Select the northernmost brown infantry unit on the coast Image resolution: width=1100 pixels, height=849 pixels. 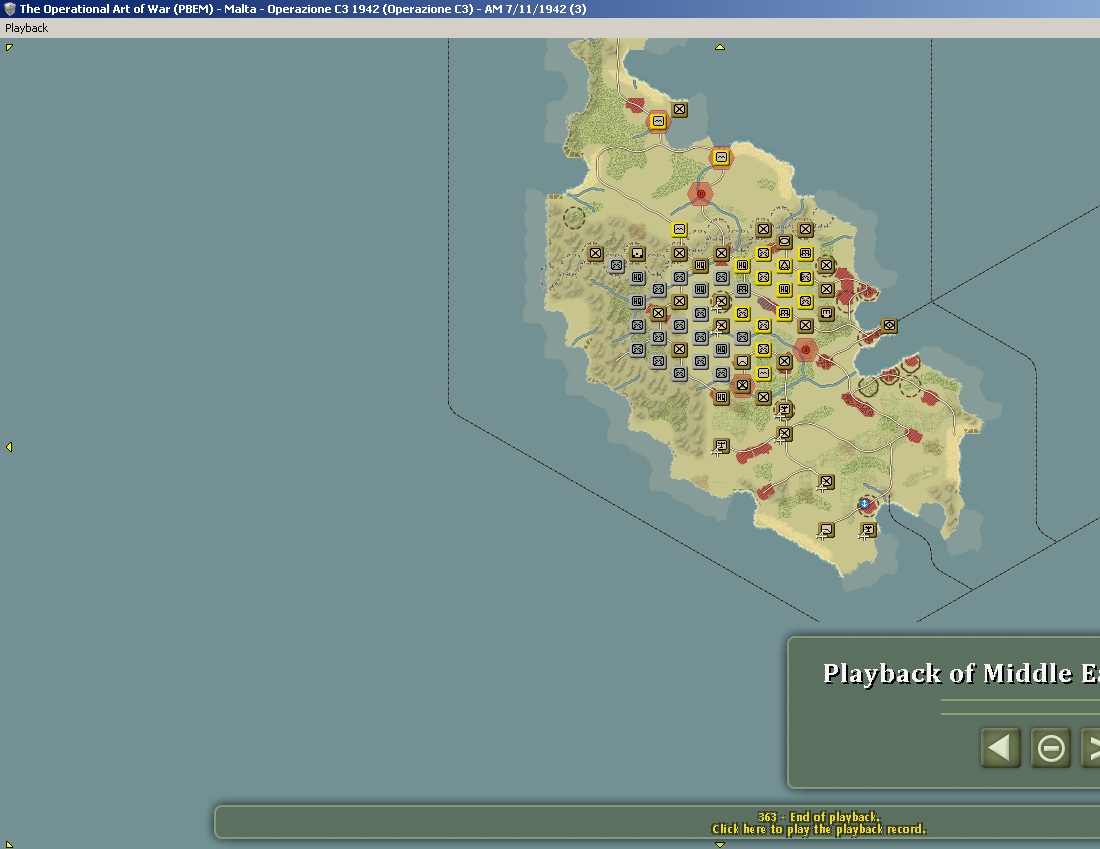679,109
